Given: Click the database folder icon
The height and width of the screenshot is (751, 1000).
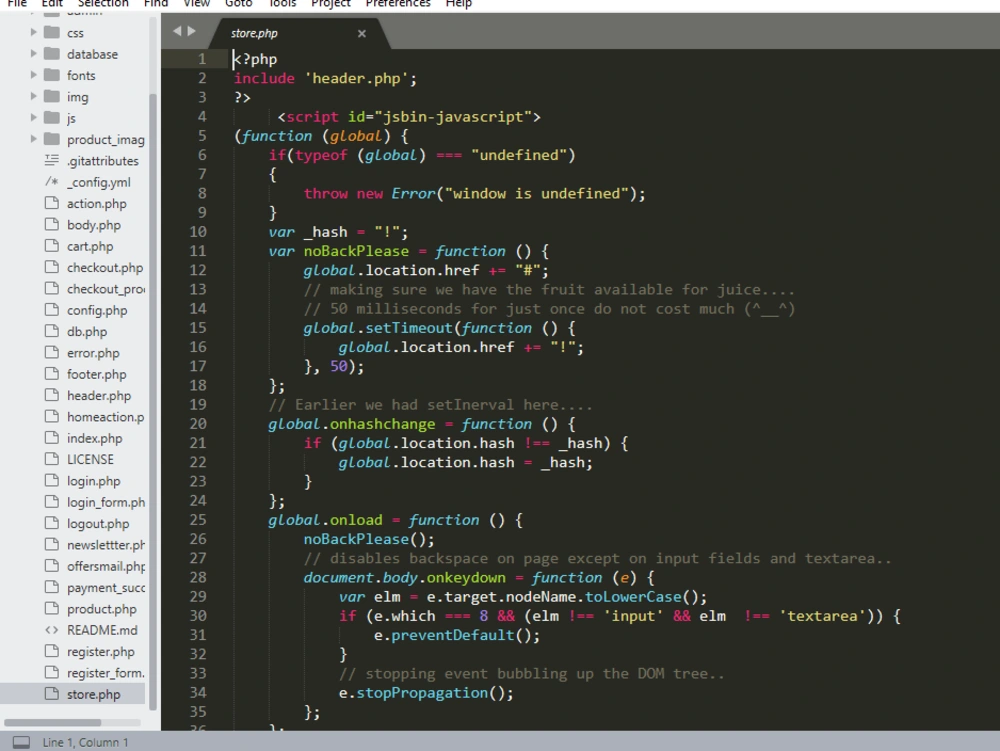Looking at the screenshot, I should 52,54.
